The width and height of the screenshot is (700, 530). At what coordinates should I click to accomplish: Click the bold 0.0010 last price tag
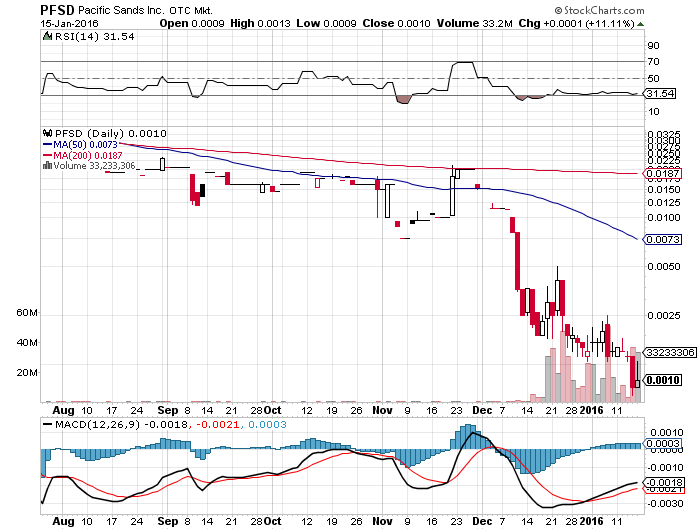[x=663, y=380]
